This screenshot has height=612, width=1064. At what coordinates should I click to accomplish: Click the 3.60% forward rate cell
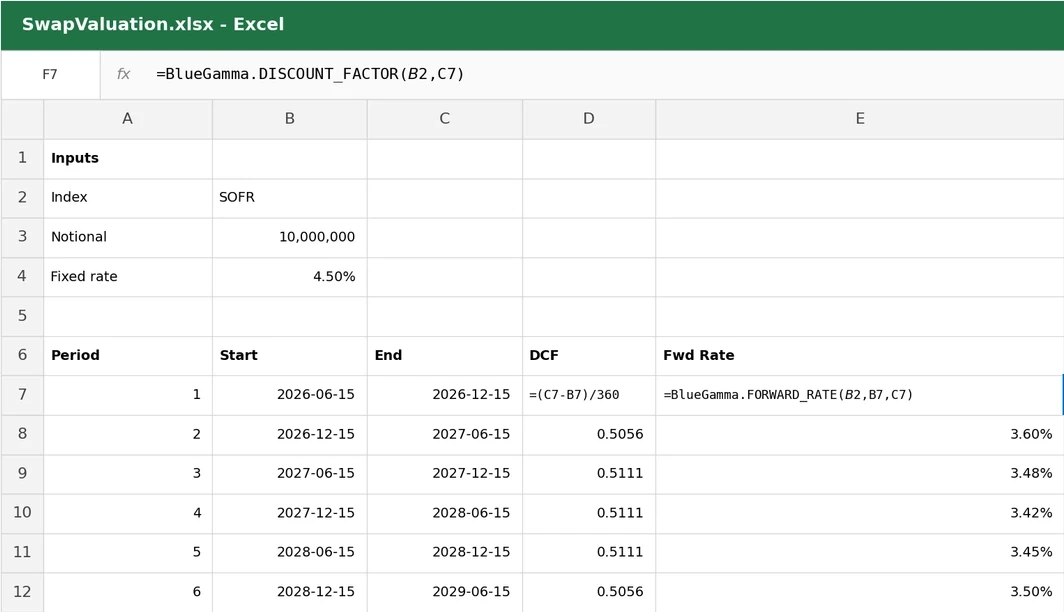(x=860, y=434)
